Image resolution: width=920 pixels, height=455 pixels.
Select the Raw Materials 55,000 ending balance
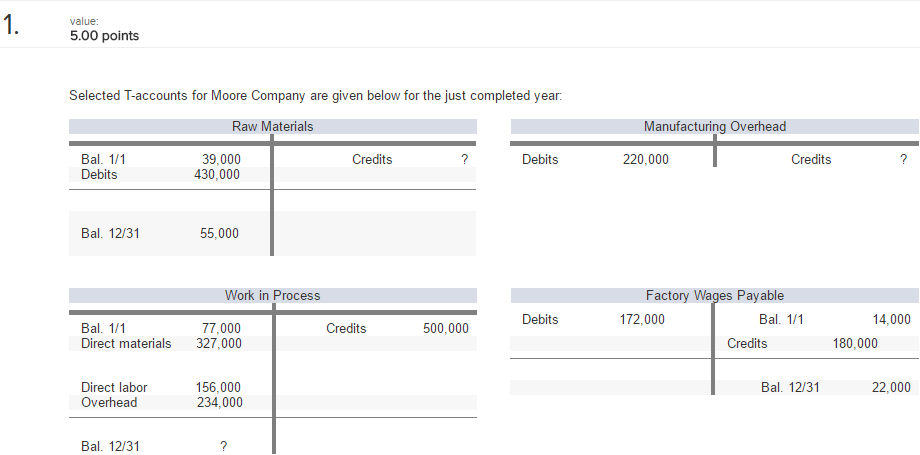tap(220, 233)
